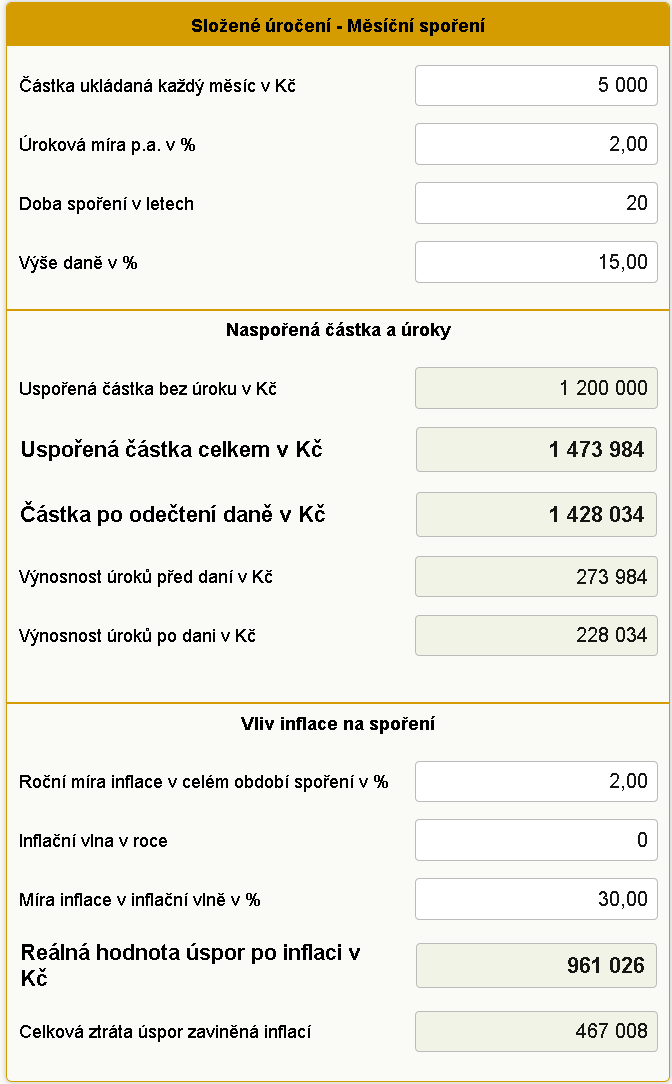672x1084 pixels.
Task: Click the 'Částka ukládaná každý měsíc v Kč' label
Action: (x=157, y=86)
